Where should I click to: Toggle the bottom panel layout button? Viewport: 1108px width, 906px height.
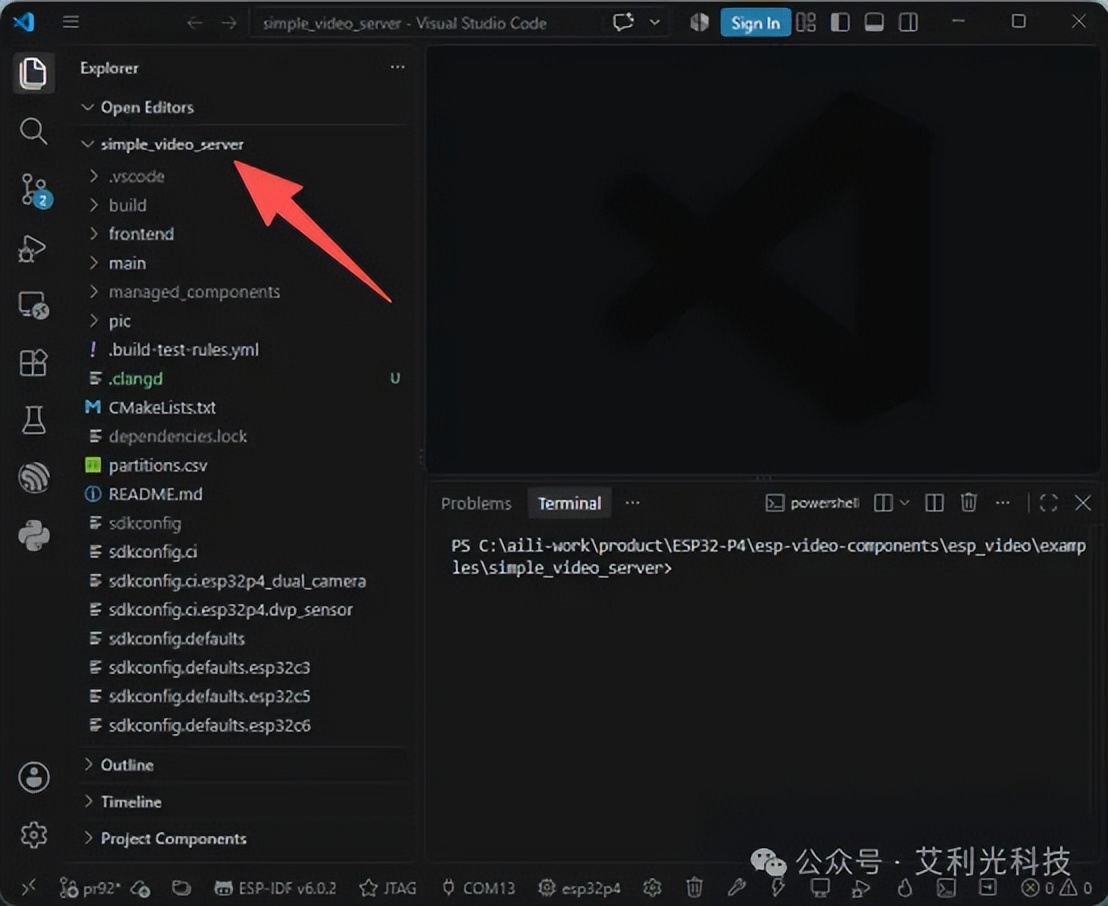pyautogui.click(x=874, y=23)
